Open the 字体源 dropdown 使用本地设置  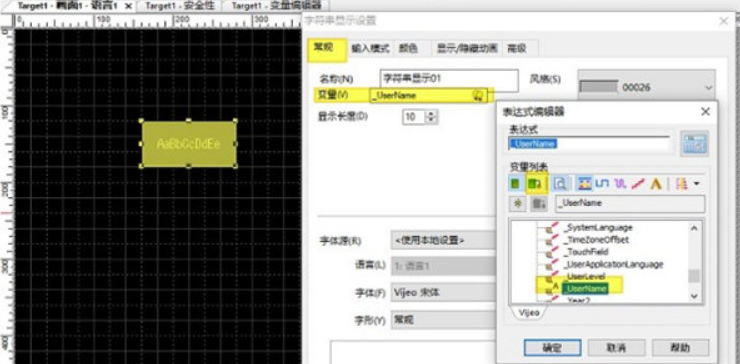tap(444, 240)
